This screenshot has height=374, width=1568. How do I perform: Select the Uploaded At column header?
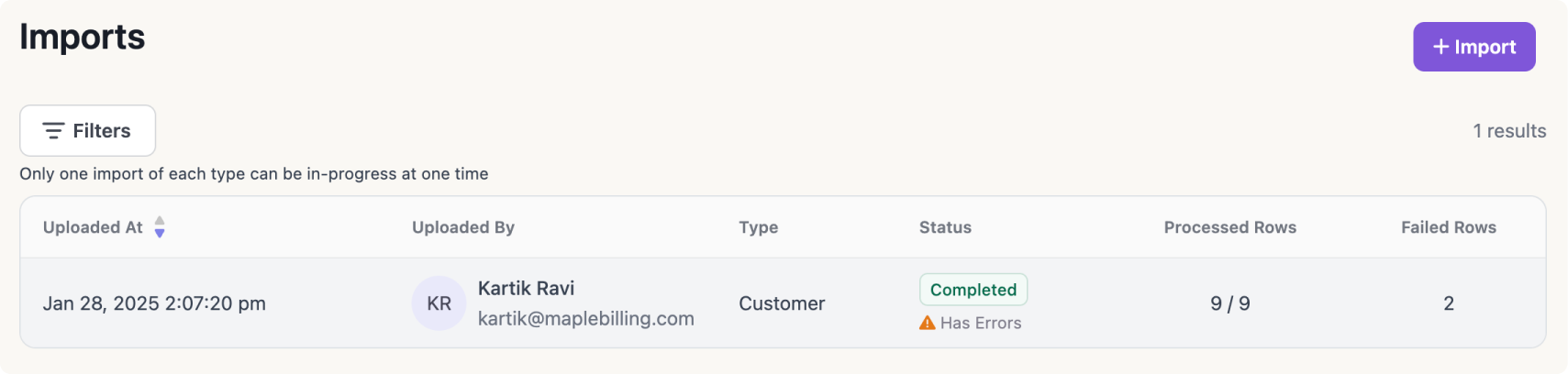pos(93,227)
